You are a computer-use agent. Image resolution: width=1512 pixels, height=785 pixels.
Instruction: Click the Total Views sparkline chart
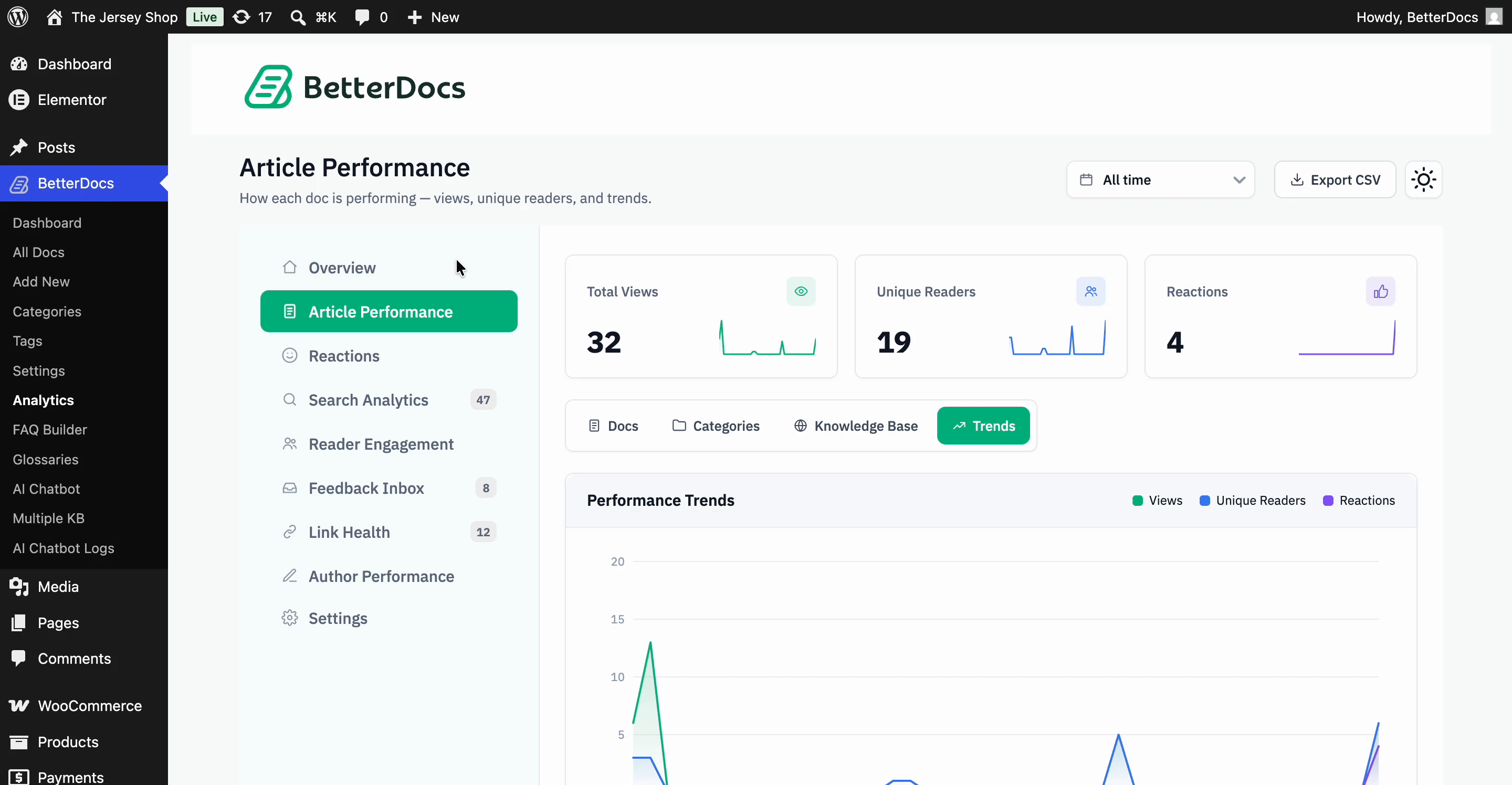point(768,337)
